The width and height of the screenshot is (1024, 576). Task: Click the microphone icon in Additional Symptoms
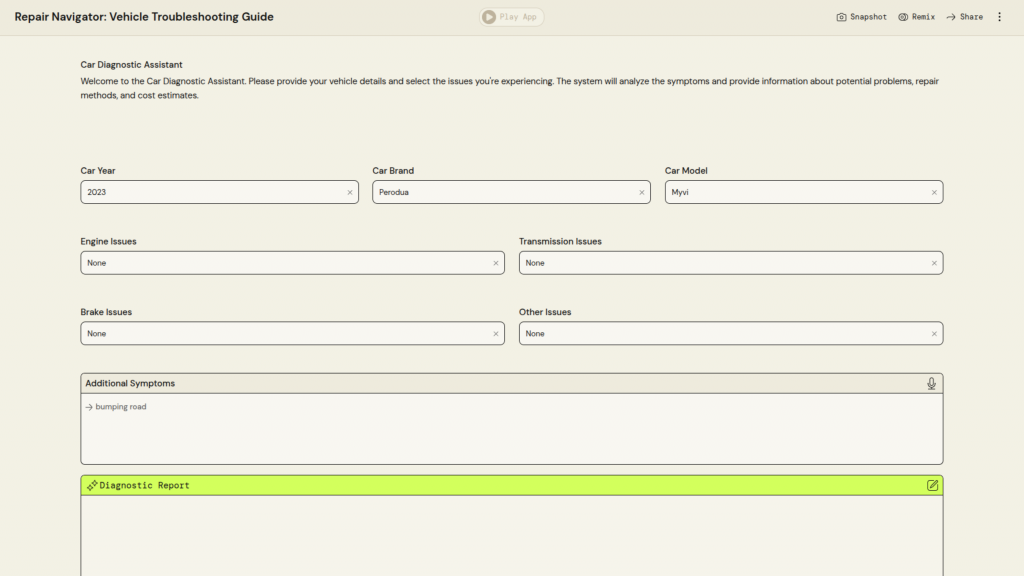point(931,384)
